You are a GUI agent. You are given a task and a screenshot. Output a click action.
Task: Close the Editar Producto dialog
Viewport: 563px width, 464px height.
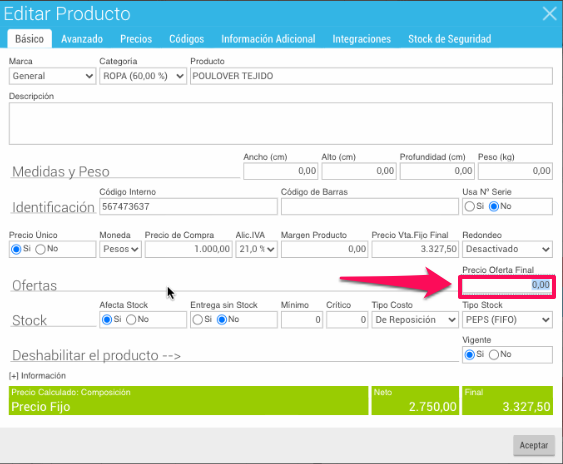[x=549, y=14]
